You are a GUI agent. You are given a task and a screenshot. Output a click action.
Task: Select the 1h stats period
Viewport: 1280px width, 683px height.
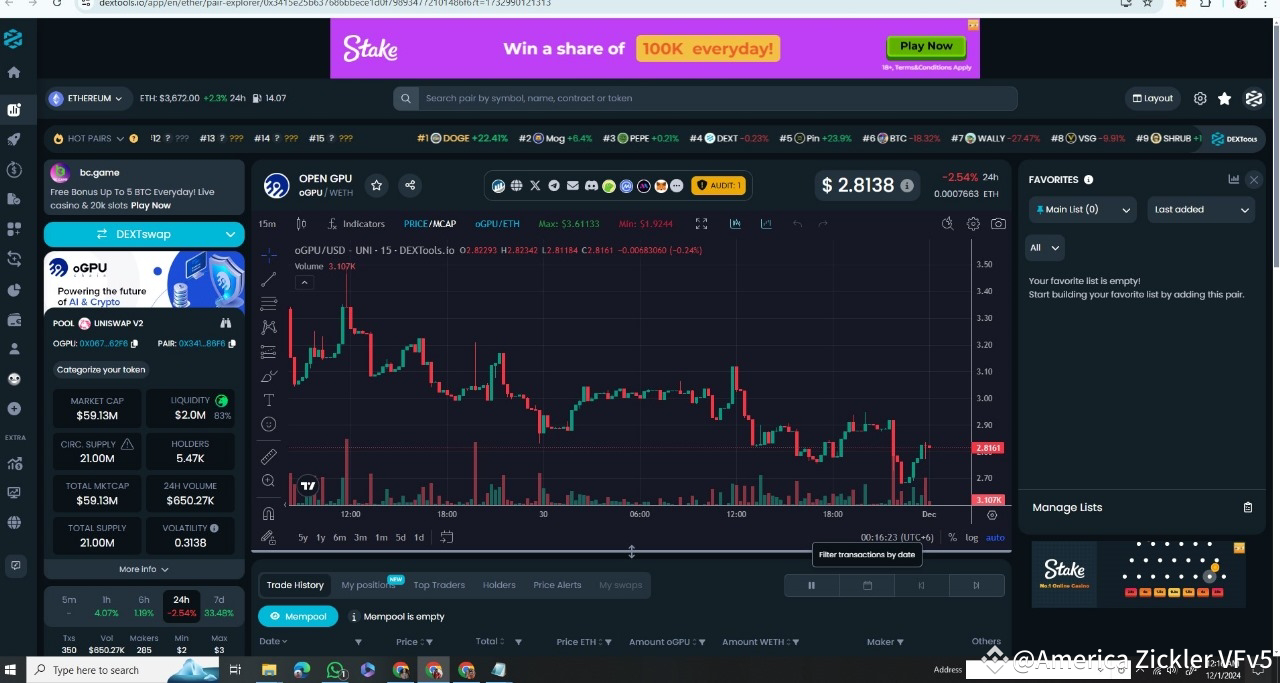(x=106, y=606)
